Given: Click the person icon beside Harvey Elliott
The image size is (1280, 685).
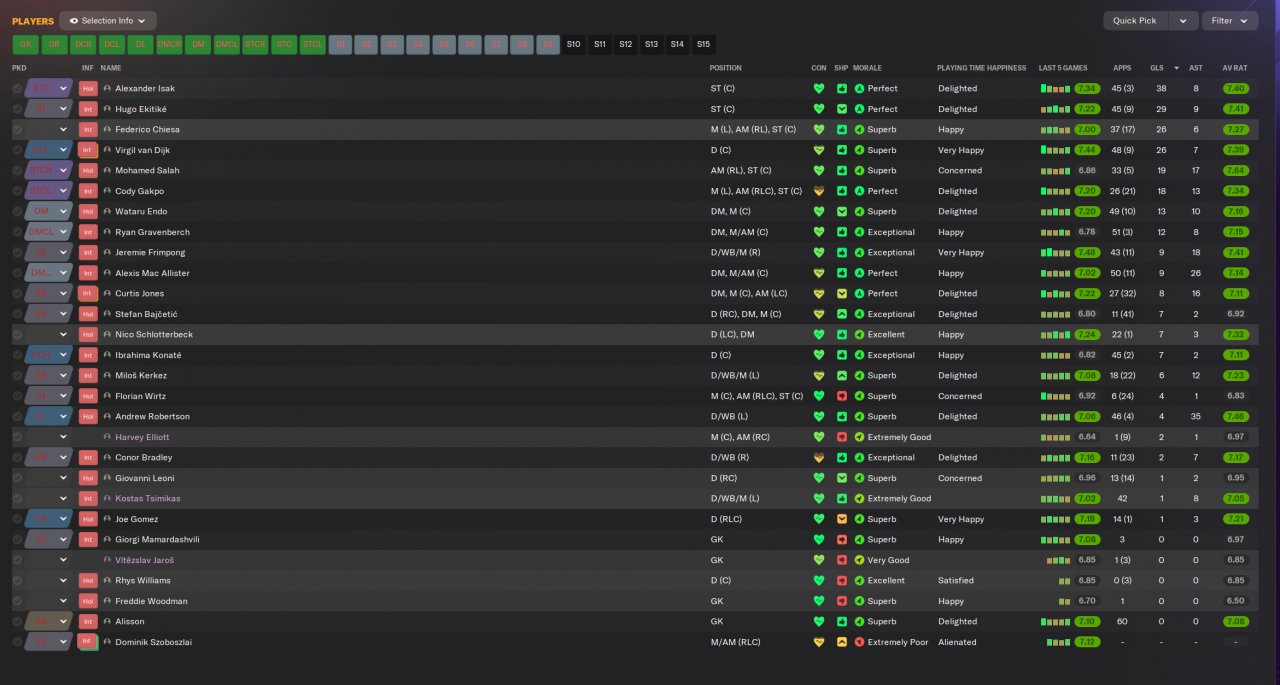Looking at the screenshot, I should [x=107, y=437].
